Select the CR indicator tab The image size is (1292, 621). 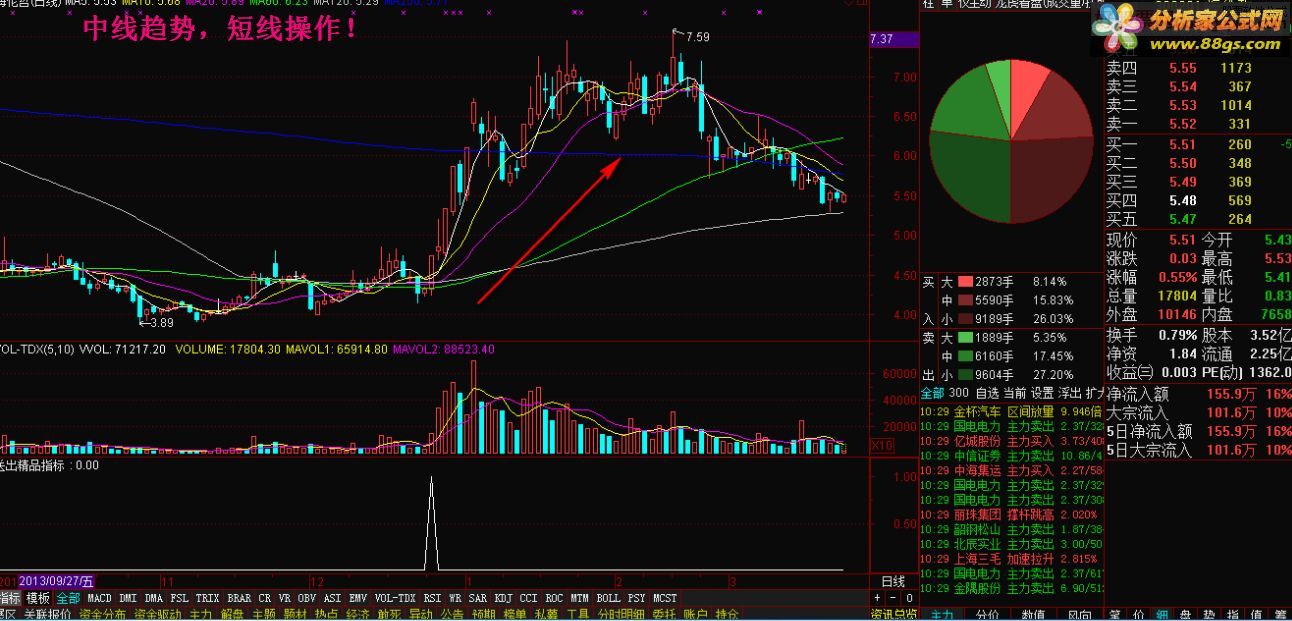coord(265,598)
